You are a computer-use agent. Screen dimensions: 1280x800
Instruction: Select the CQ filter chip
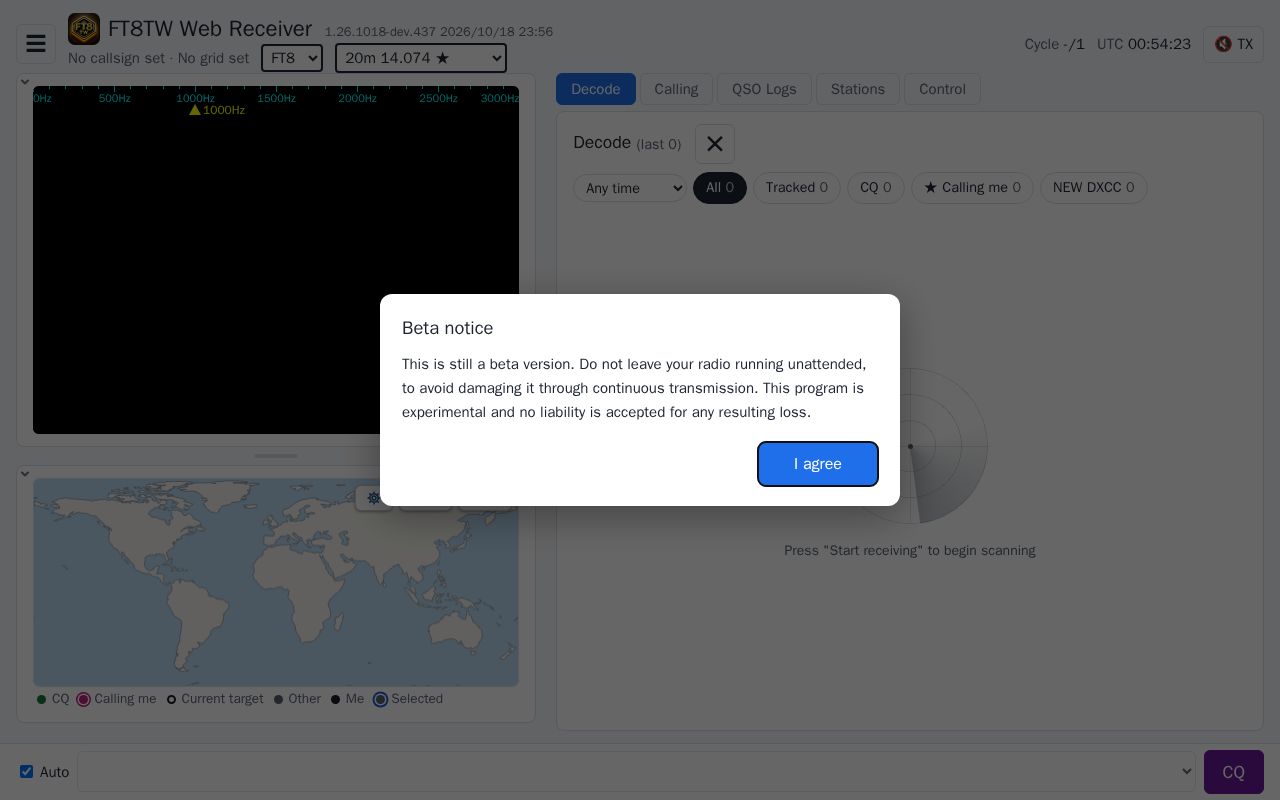pos(876,188)
